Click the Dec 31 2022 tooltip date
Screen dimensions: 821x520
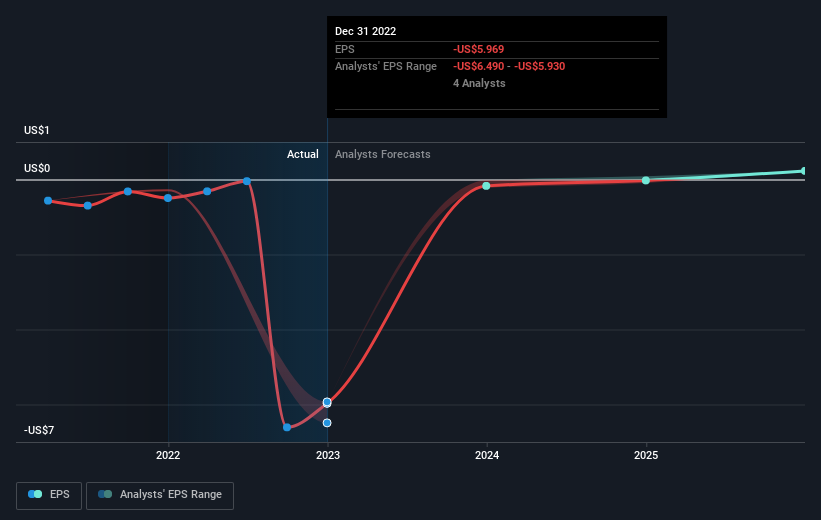[365, 31]
